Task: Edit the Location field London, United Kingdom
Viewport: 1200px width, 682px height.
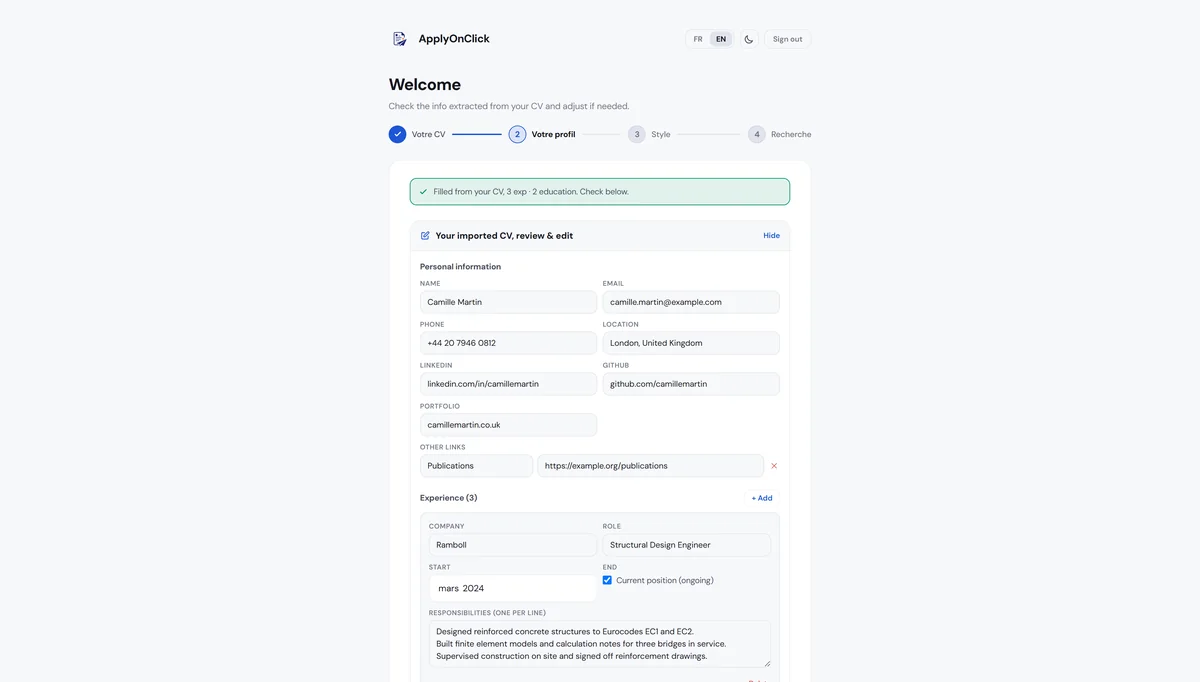Action: (691, 343)
